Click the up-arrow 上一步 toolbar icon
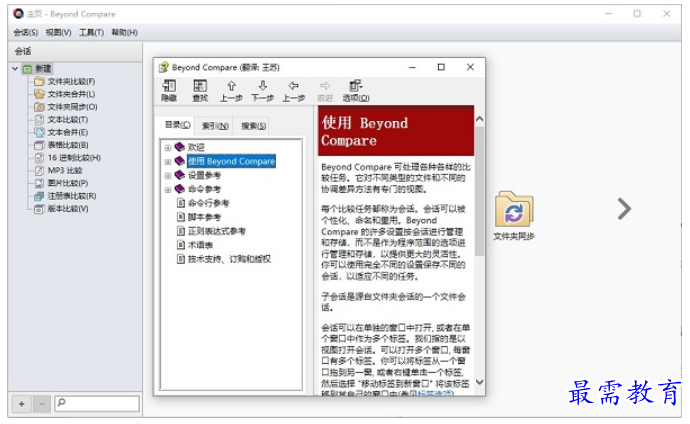This screenshot has width=690, height=424. 231,91
